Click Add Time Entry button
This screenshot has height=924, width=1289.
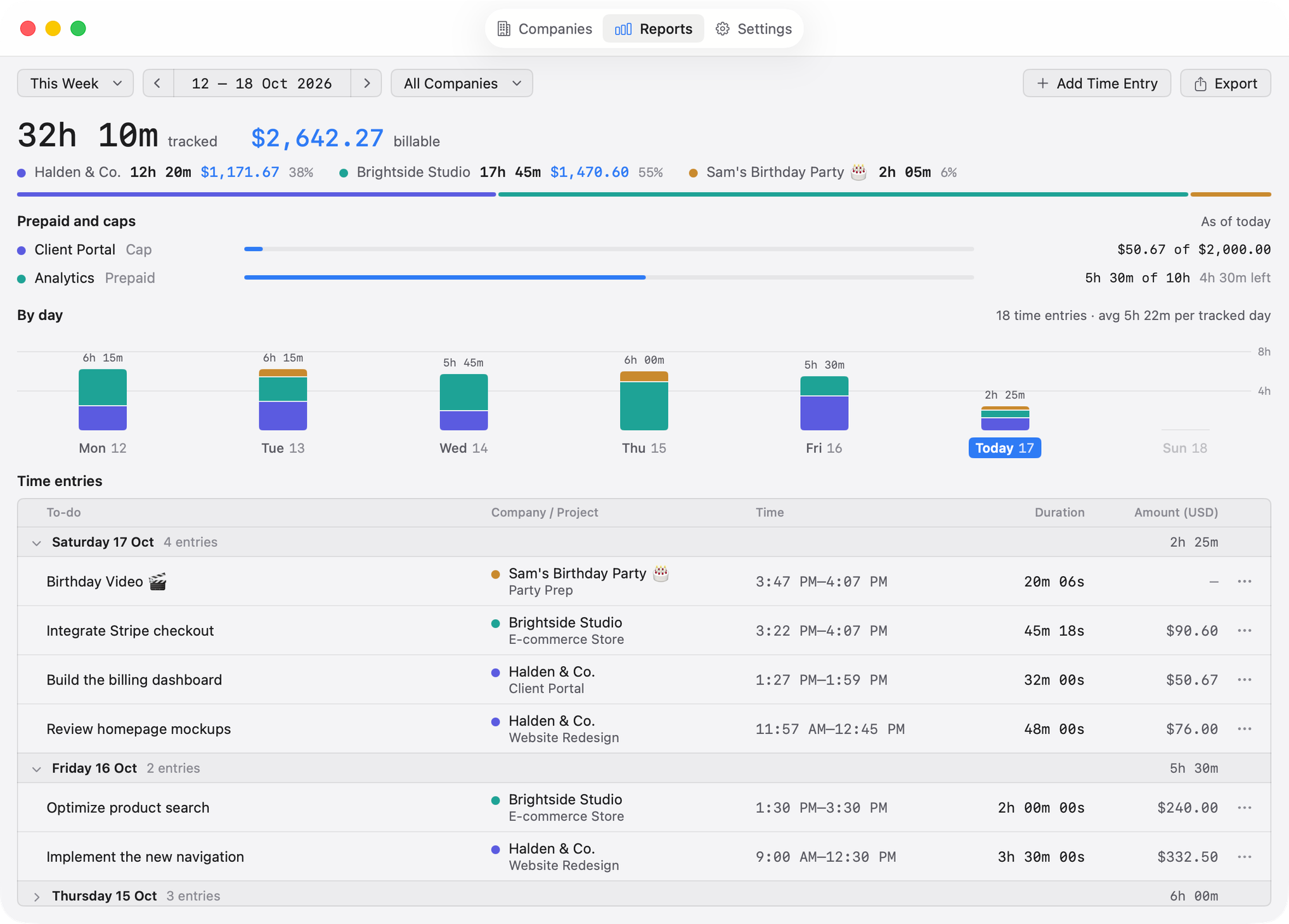click(x=1096, y=83)
